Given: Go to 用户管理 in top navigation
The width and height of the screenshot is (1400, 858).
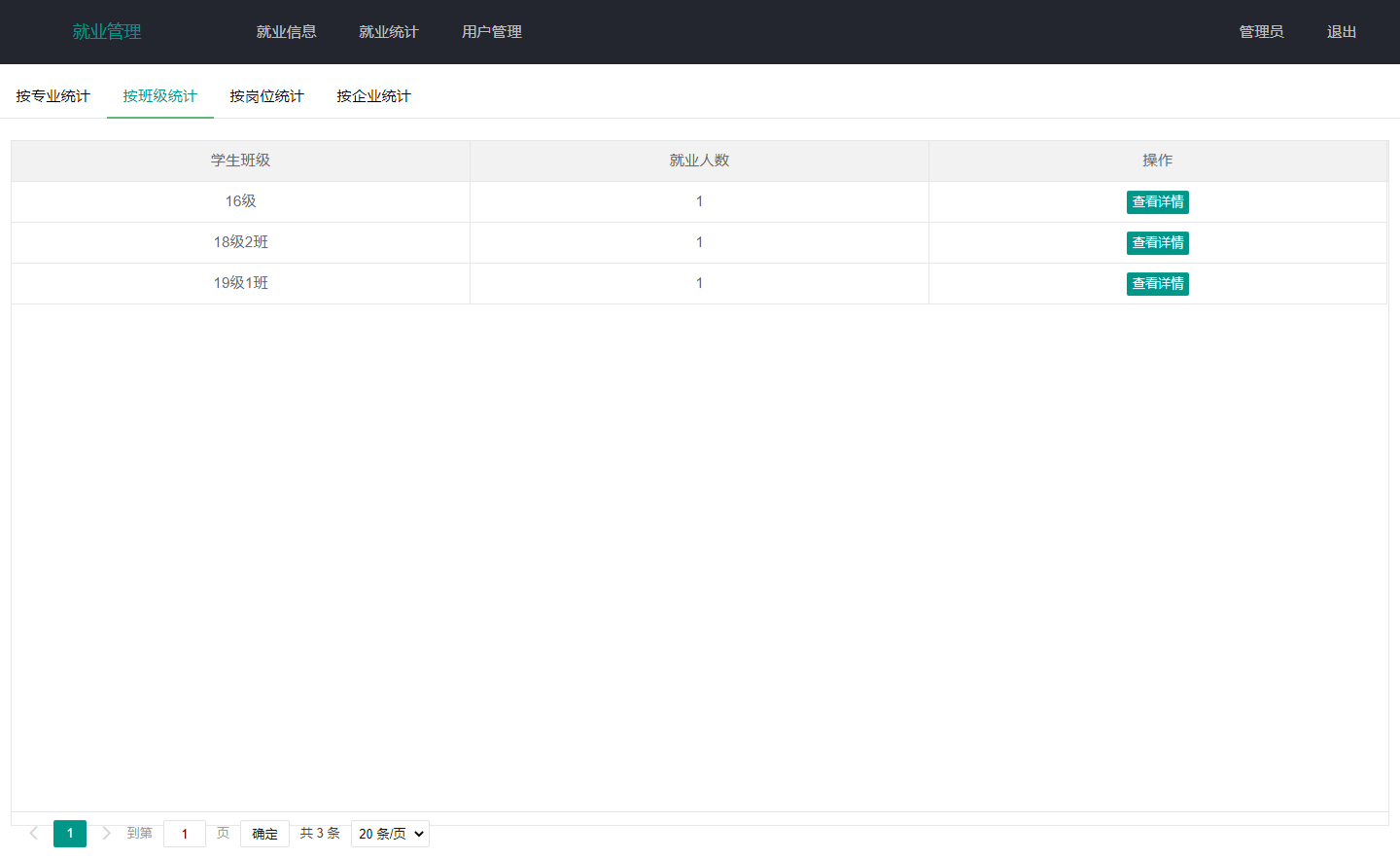Looking at the screenshot, I should (491, 32).
